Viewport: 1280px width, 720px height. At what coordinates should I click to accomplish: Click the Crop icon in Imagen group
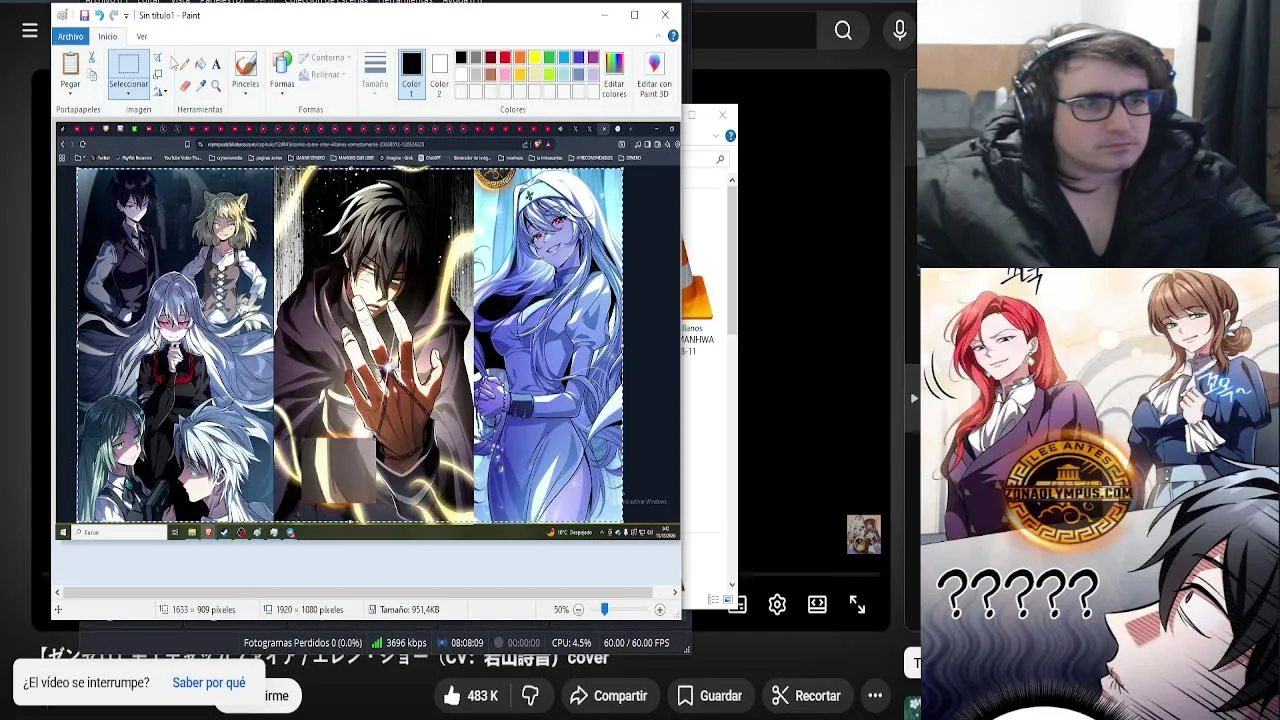158,58
